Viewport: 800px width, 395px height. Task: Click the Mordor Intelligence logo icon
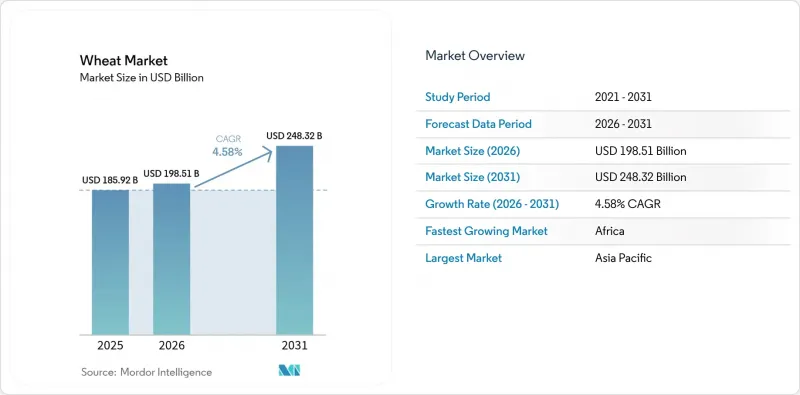(x=289, y=371)
